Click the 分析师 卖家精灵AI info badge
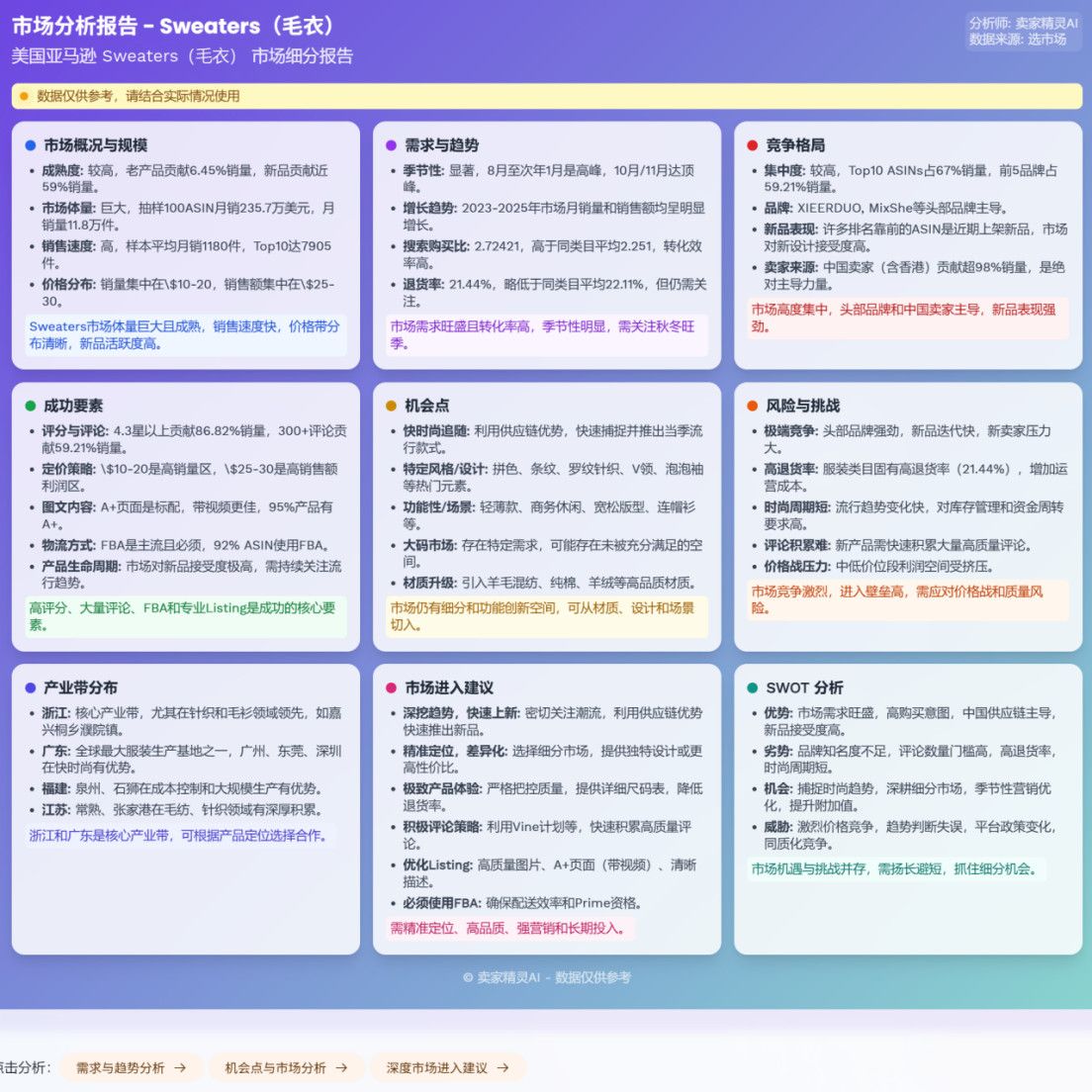The height and width of the screenshot is (1092, 1092). (1023, 31)
